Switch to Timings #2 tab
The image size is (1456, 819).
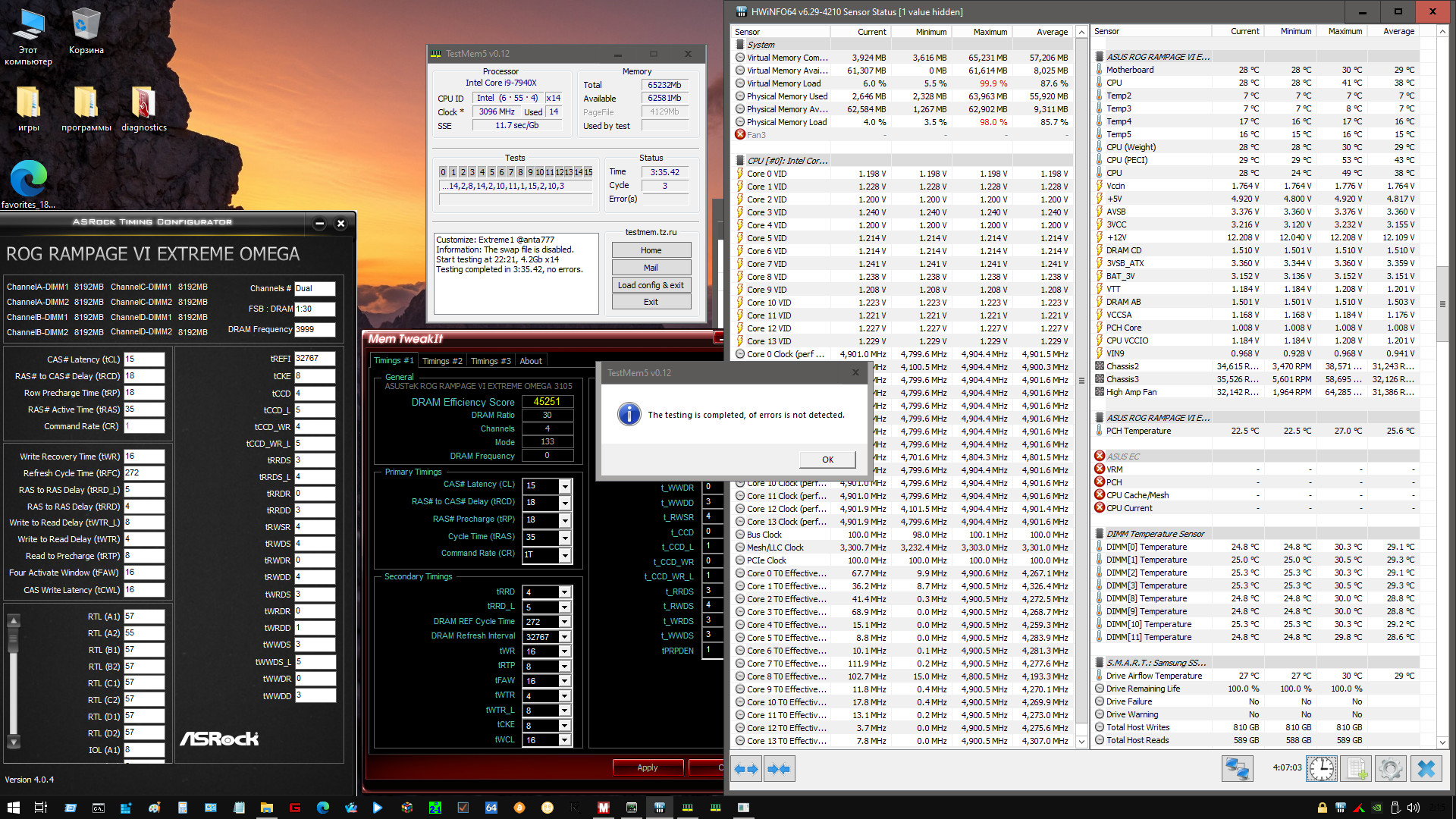pos(441,361)
